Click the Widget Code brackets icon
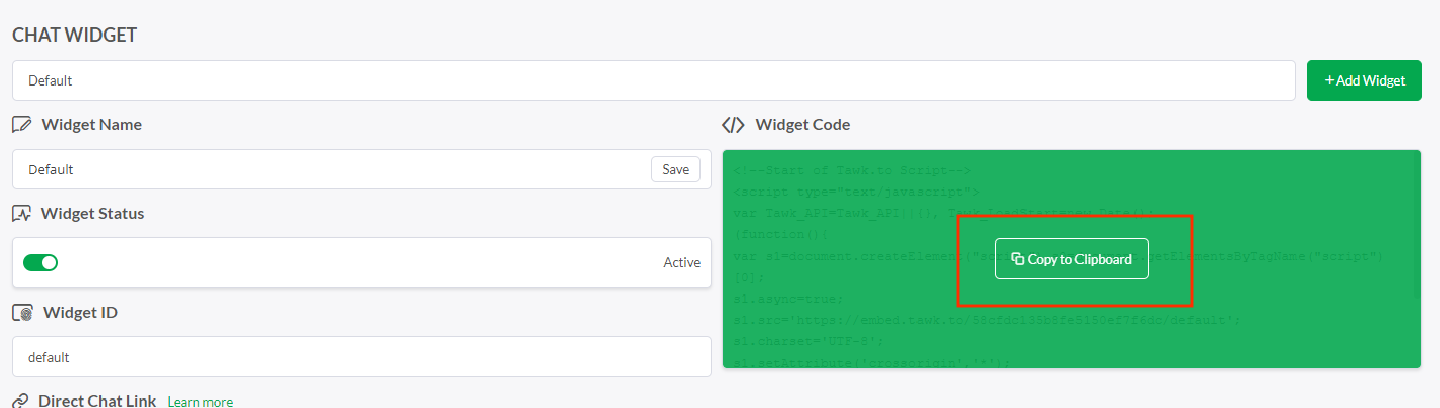1440x408 pixels. [x=733, y=125]
